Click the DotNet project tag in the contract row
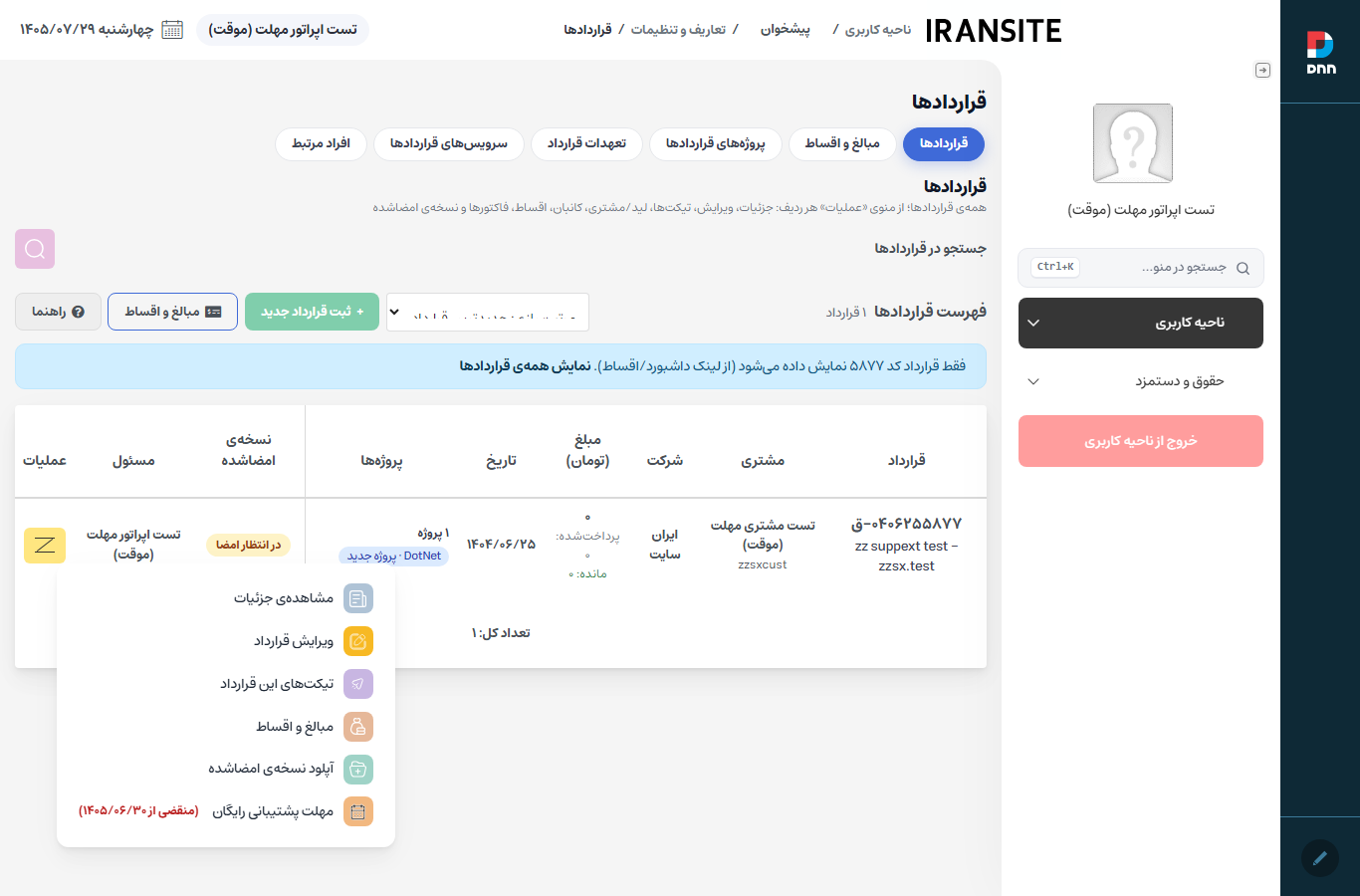 click(x=394, y=557)
